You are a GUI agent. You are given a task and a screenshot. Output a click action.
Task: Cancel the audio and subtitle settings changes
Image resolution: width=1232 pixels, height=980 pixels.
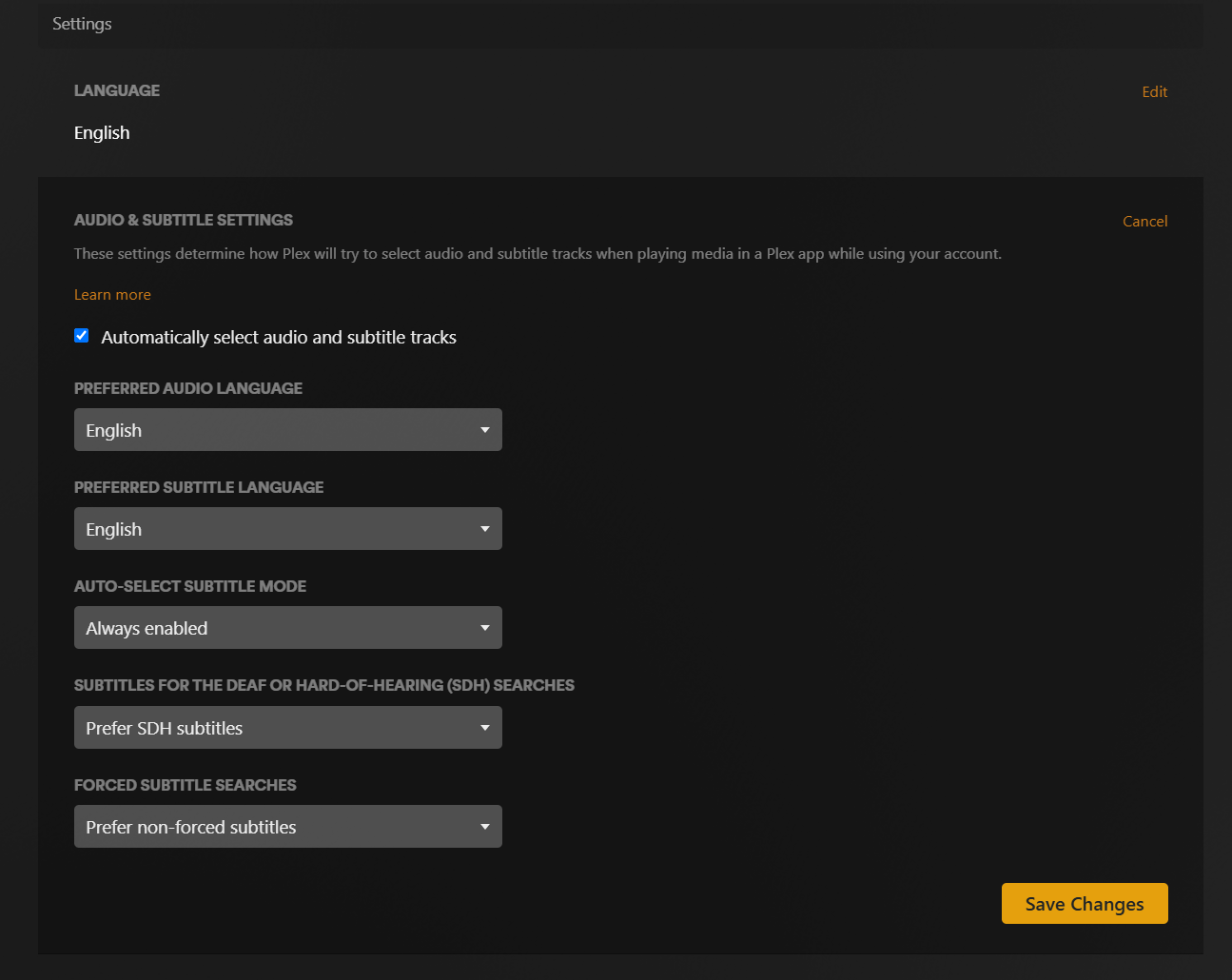1144,221
